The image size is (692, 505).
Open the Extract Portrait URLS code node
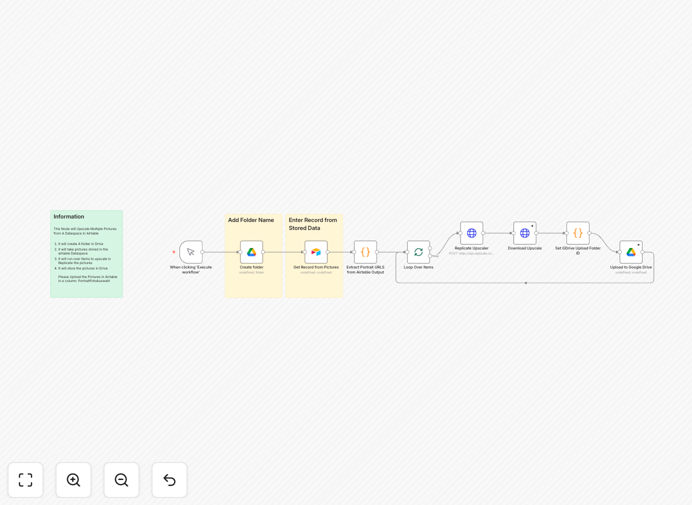pyautogui.click(x=365, y=252)
